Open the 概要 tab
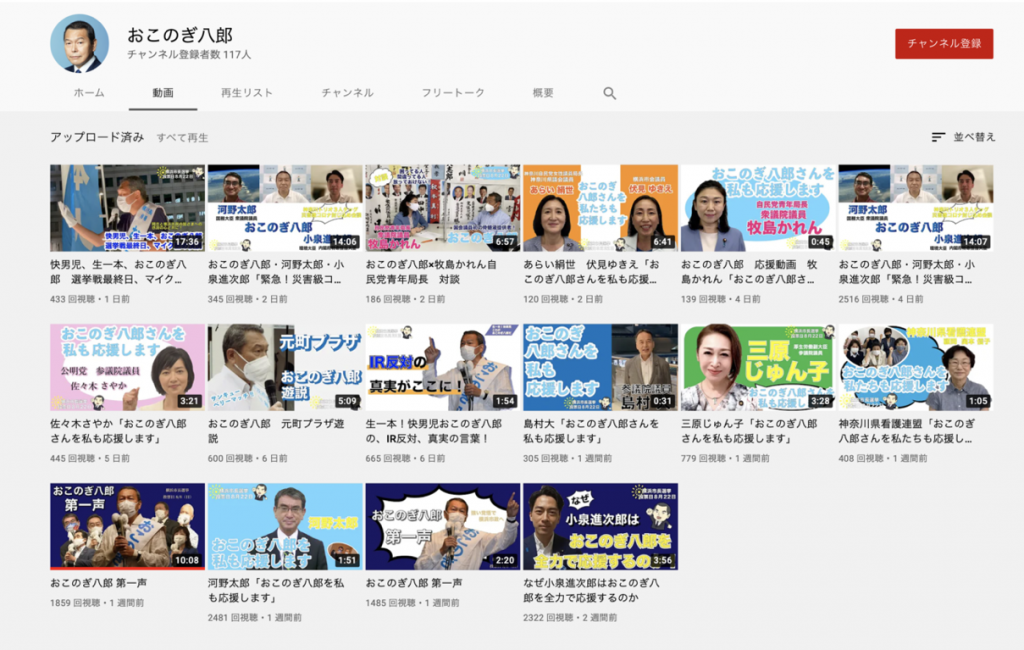Image resolution: width=1024 pixels, height=650 pixels. [543, 93]
